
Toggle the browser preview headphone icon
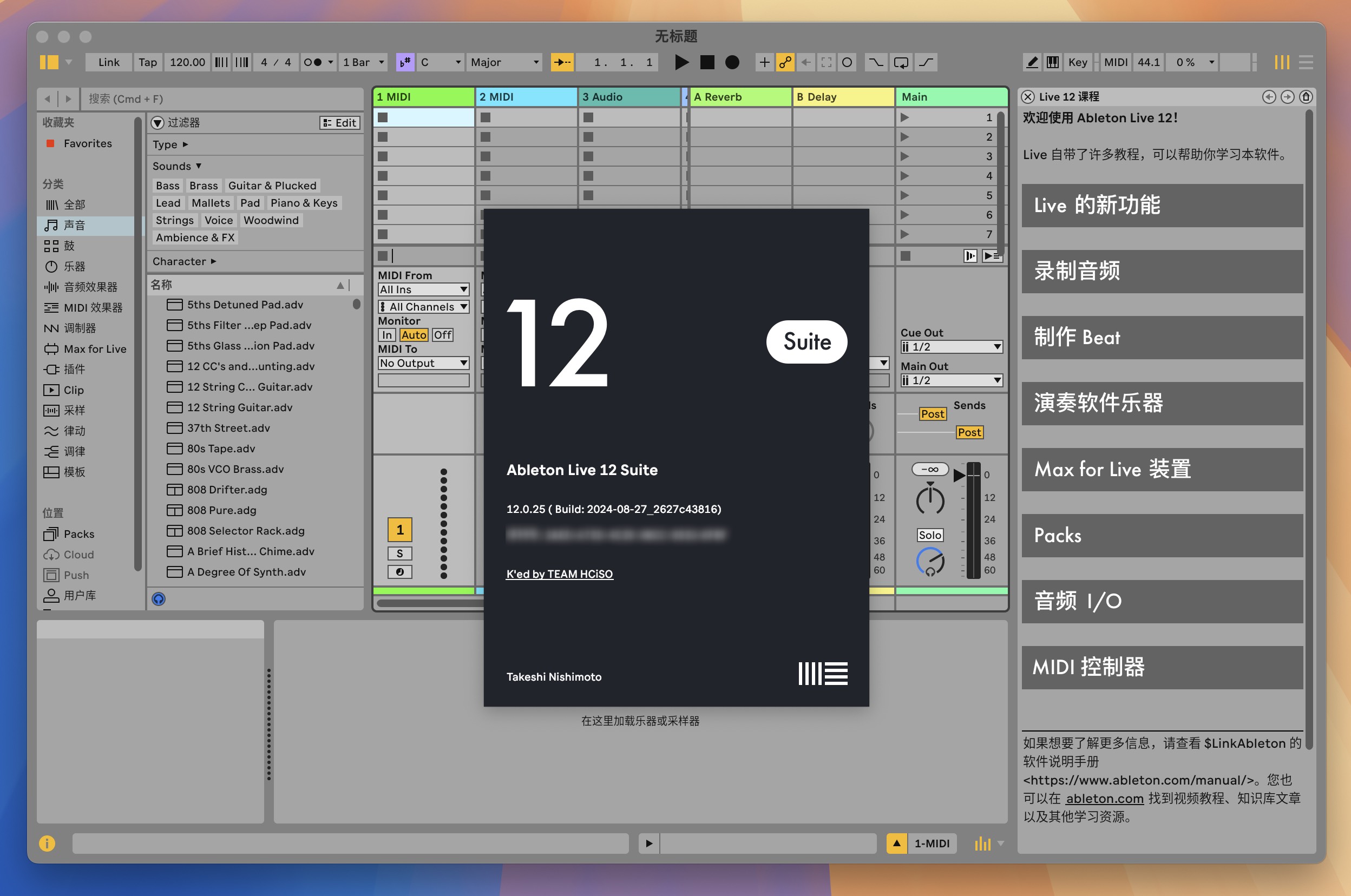(158, 599)
